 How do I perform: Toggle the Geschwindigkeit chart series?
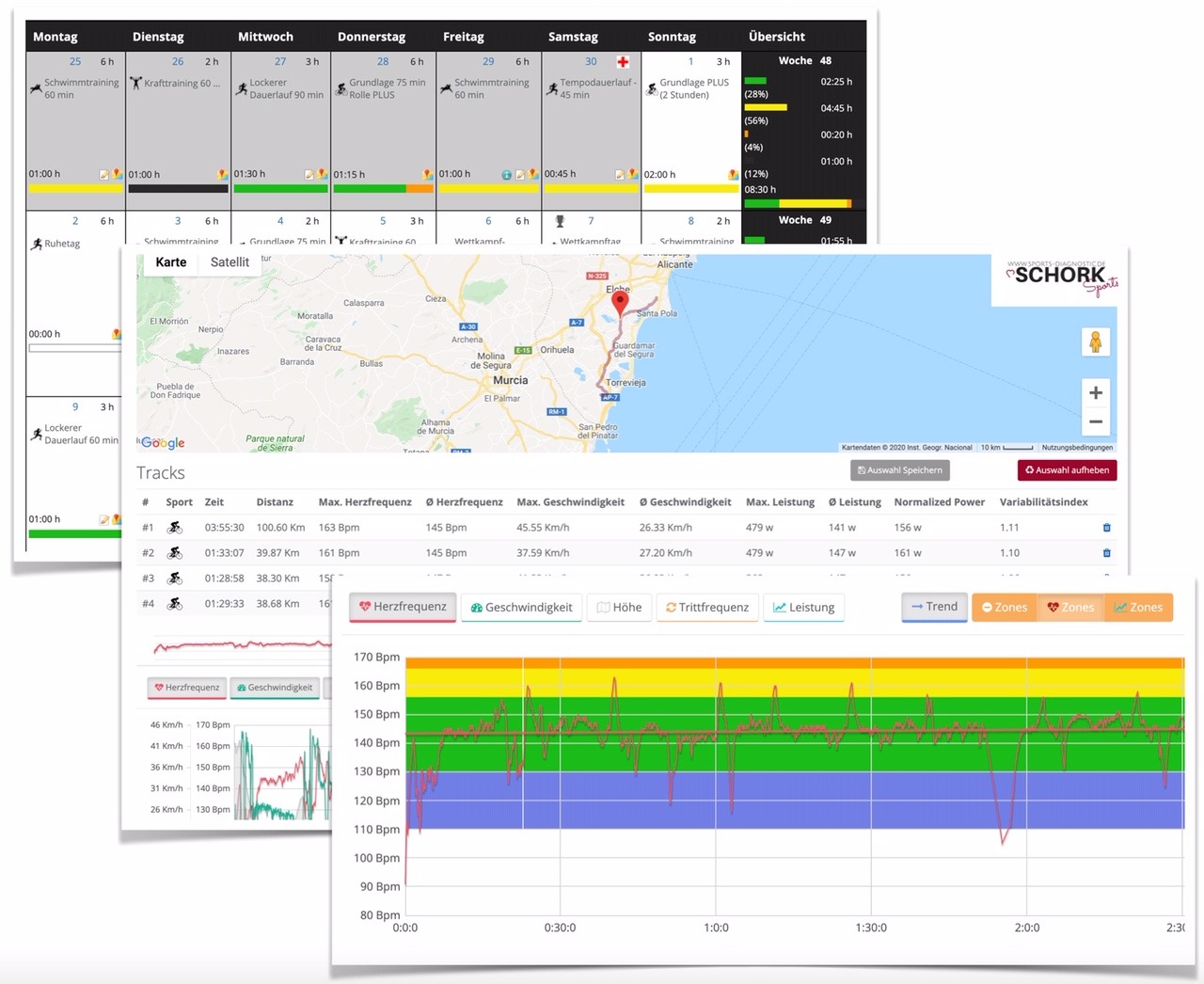click(x=521, y=607)
